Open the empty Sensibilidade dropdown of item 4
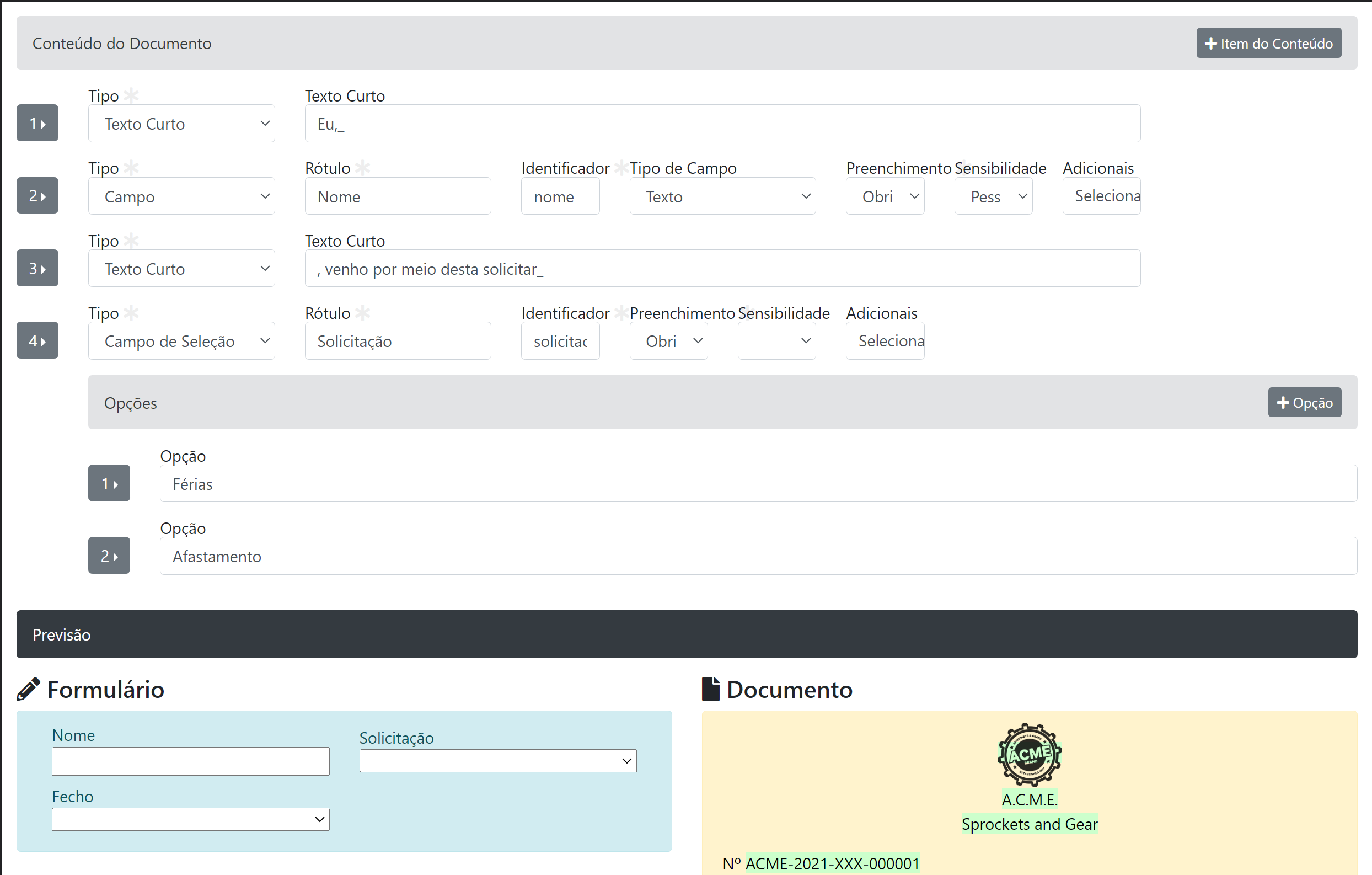Viewport: 1372px width, 875px height. click(x=776, y=341)
